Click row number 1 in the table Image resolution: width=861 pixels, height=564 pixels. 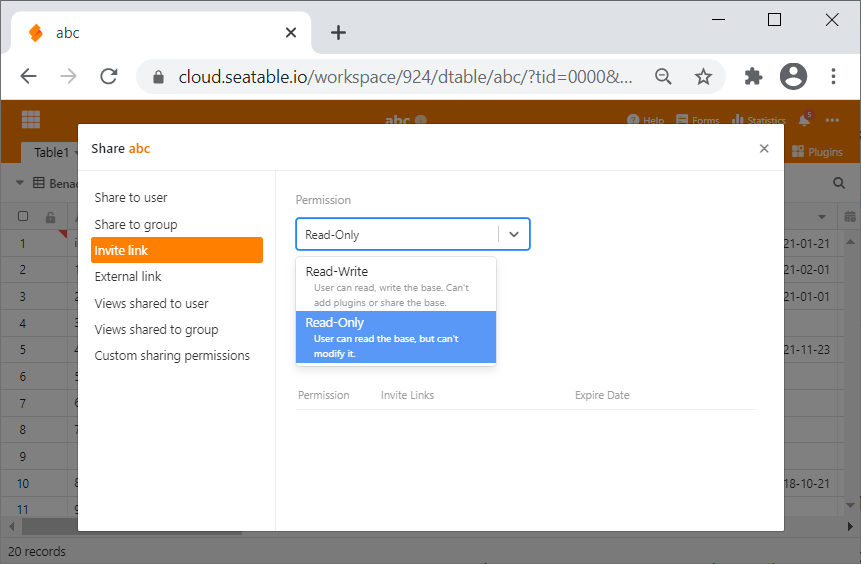(23, 243)
